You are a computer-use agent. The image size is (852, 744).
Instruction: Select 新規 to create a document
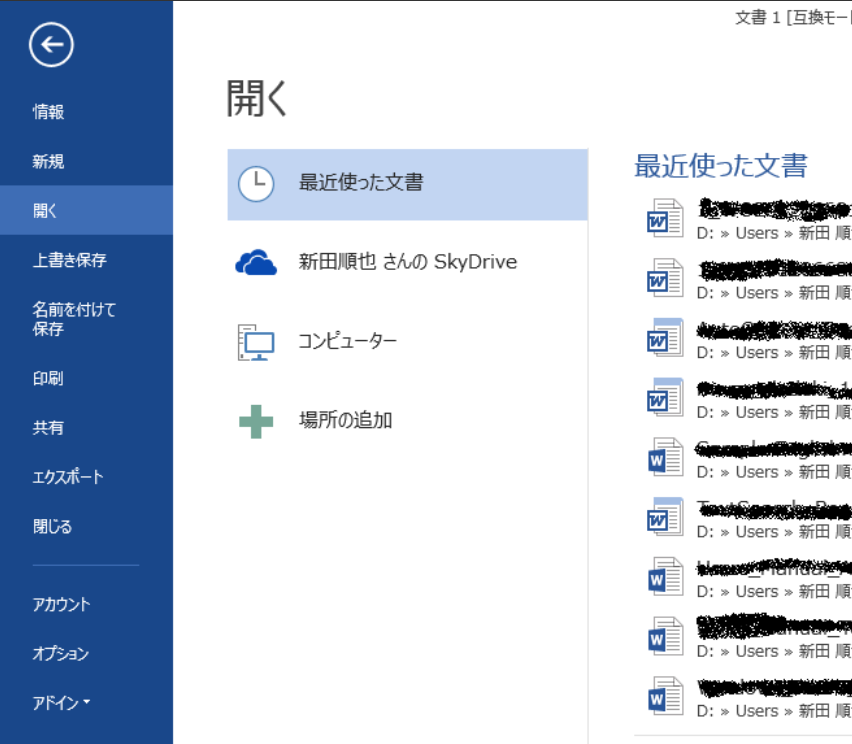pyautogui.click(x=48, y=161)
